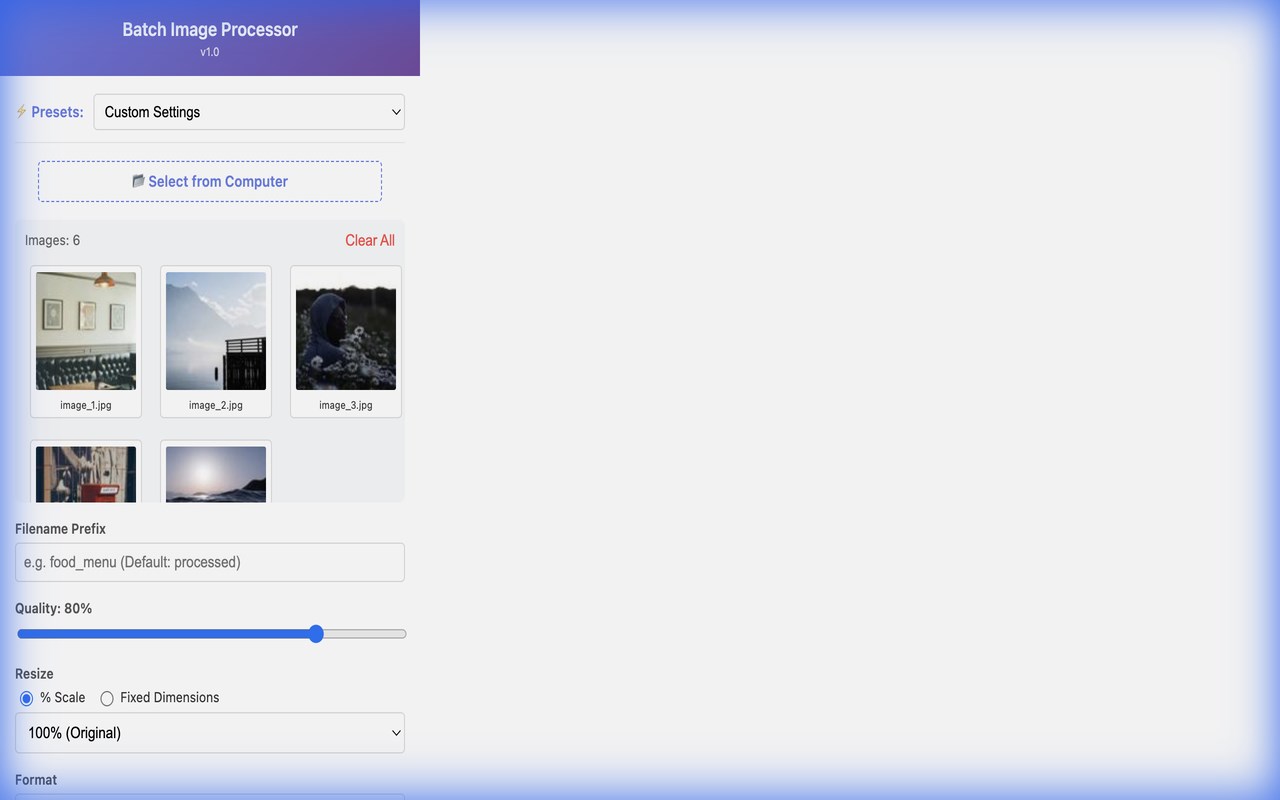
Task: Select the image_3.jpg thumbnail
Action: coord(346,331)
